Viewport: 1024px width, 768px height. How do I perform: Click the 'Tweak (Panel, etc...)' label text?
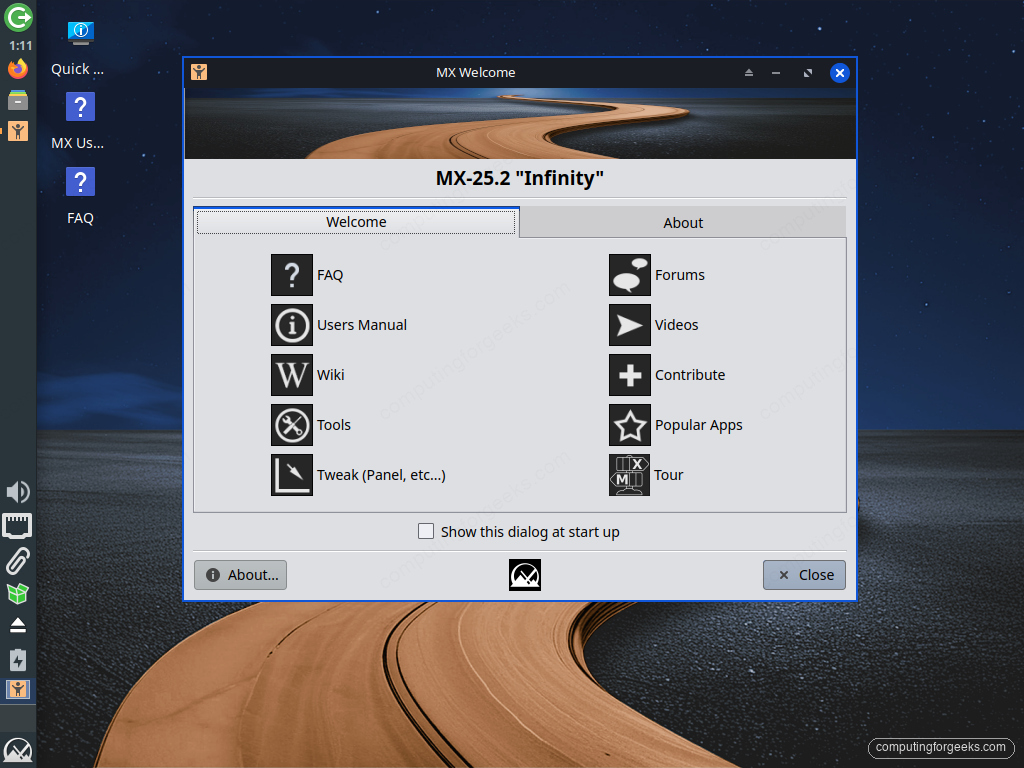pos(381,475)
